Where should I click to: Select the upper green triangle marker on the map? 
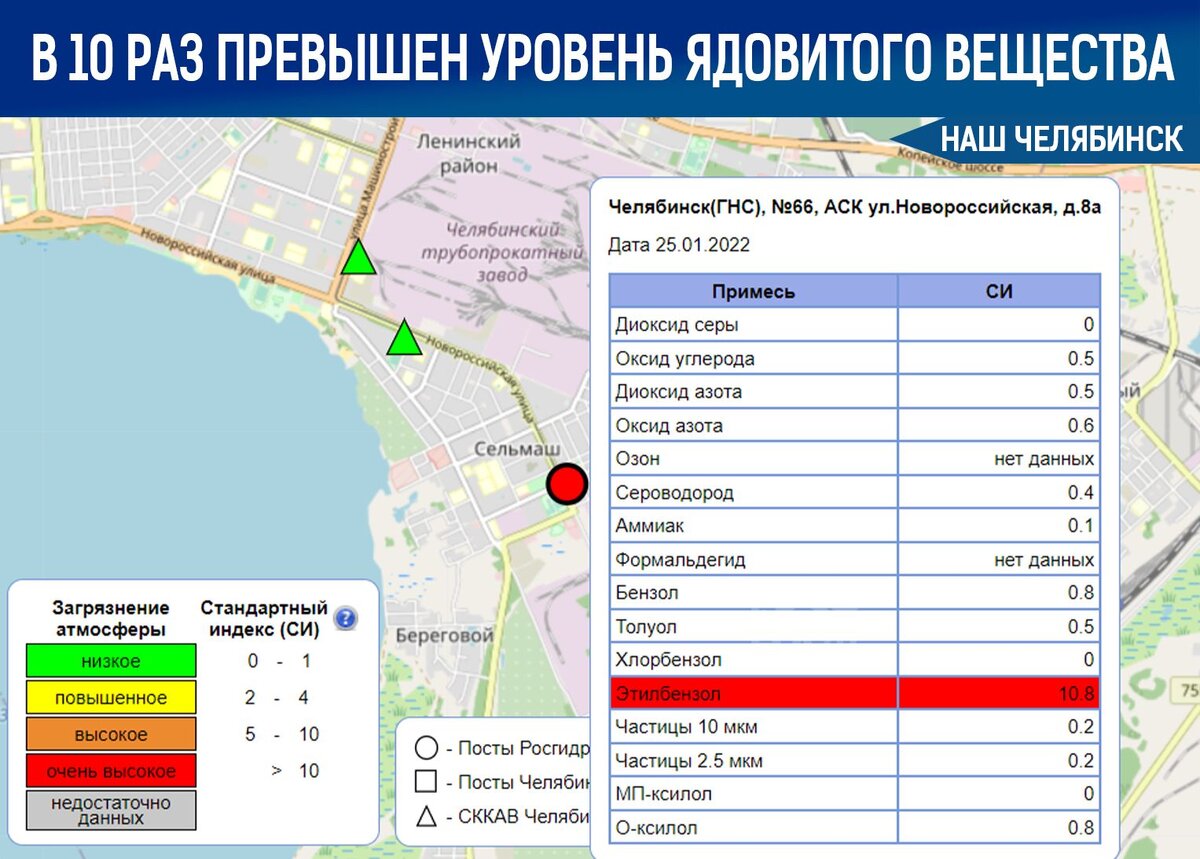358,257
